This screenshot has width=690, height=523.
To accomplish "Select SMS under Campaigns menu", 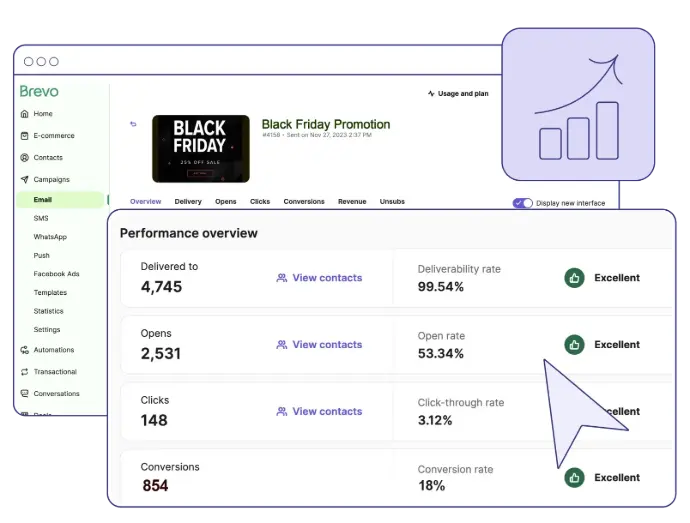I will tap(41, 218).
